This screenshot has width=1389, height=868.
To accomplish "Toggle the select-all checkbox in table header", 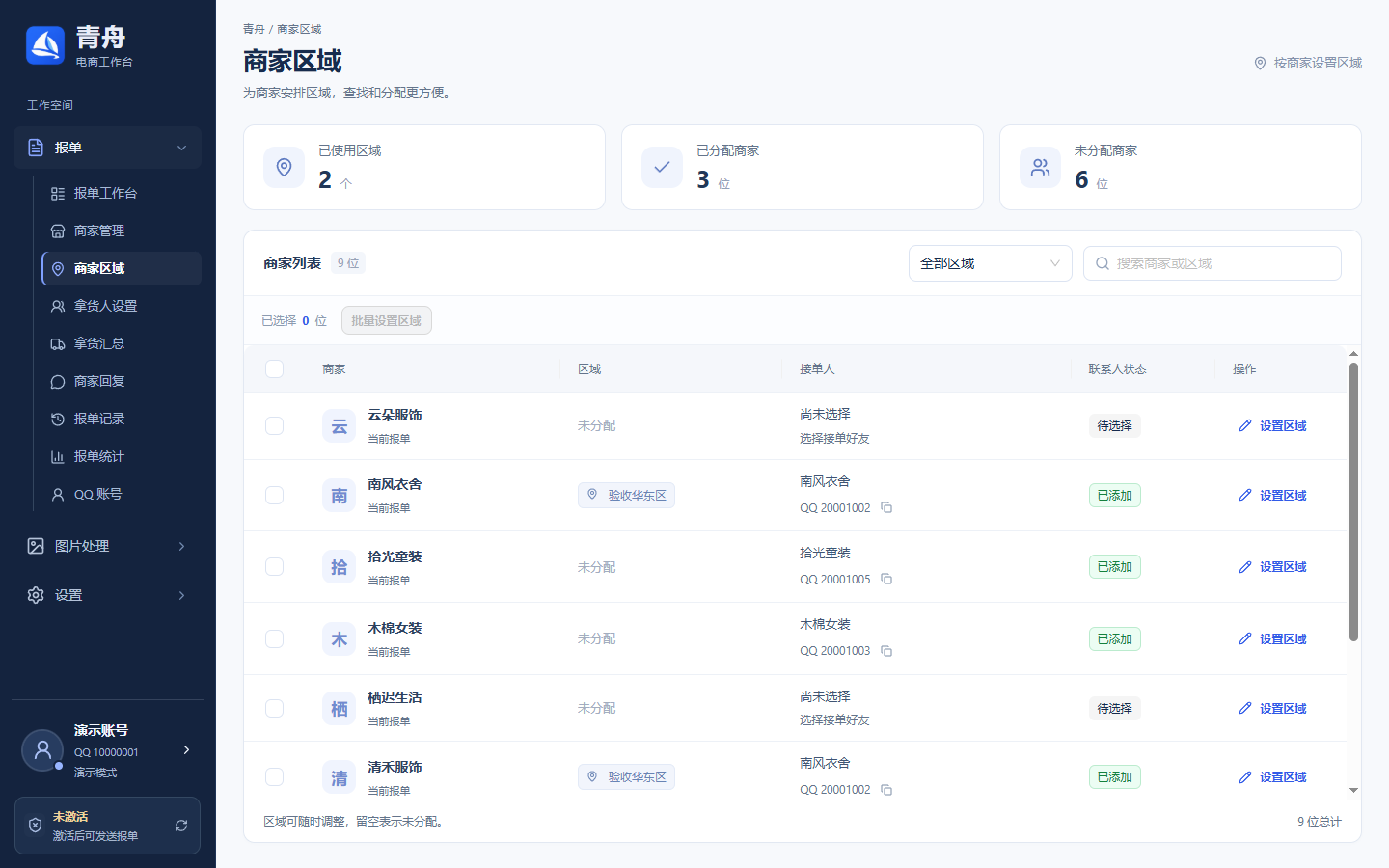I will [x=274, y=368].
